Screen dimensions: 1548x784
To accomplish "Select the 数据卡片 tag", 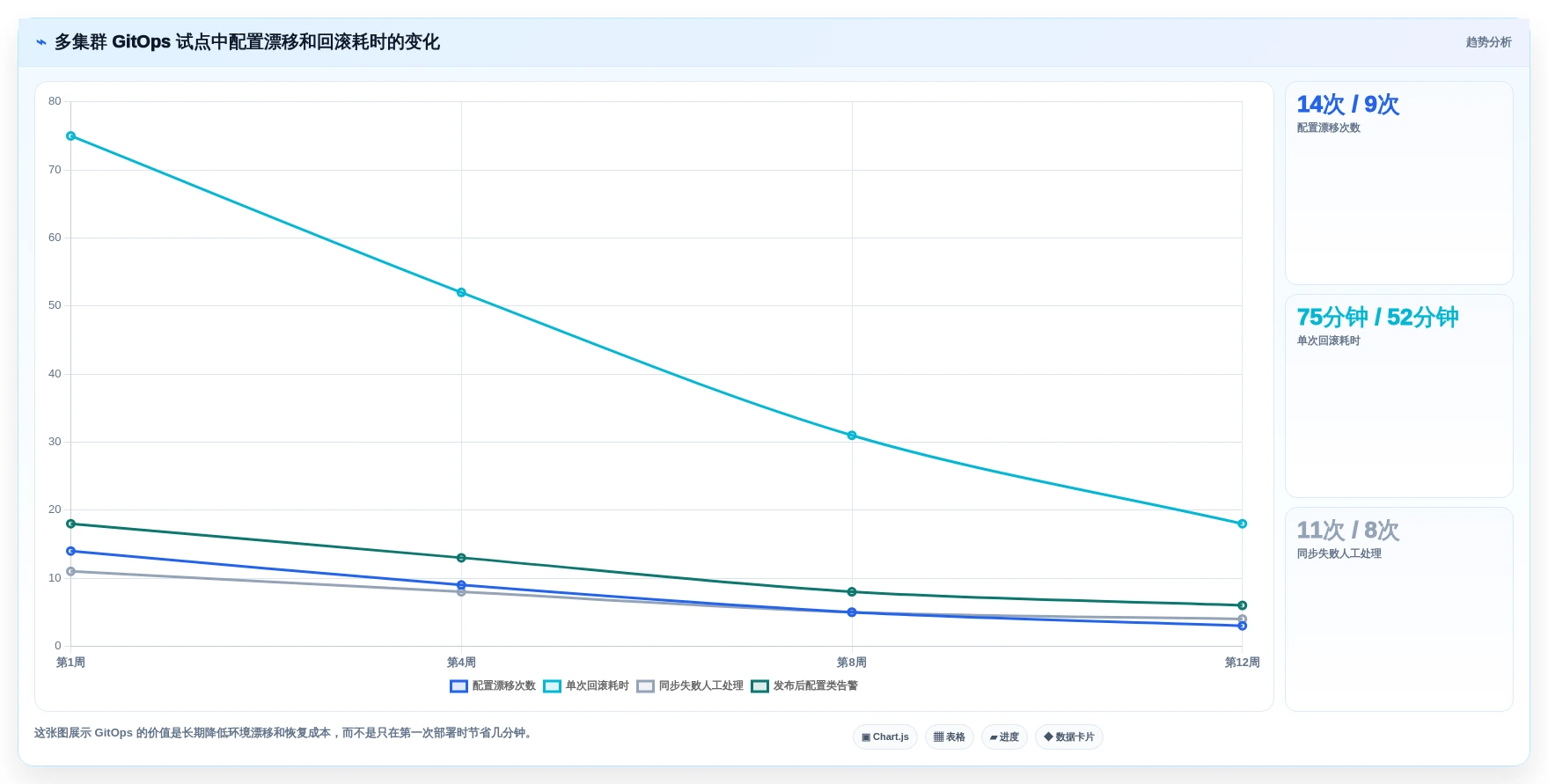I will (1069, 737).
